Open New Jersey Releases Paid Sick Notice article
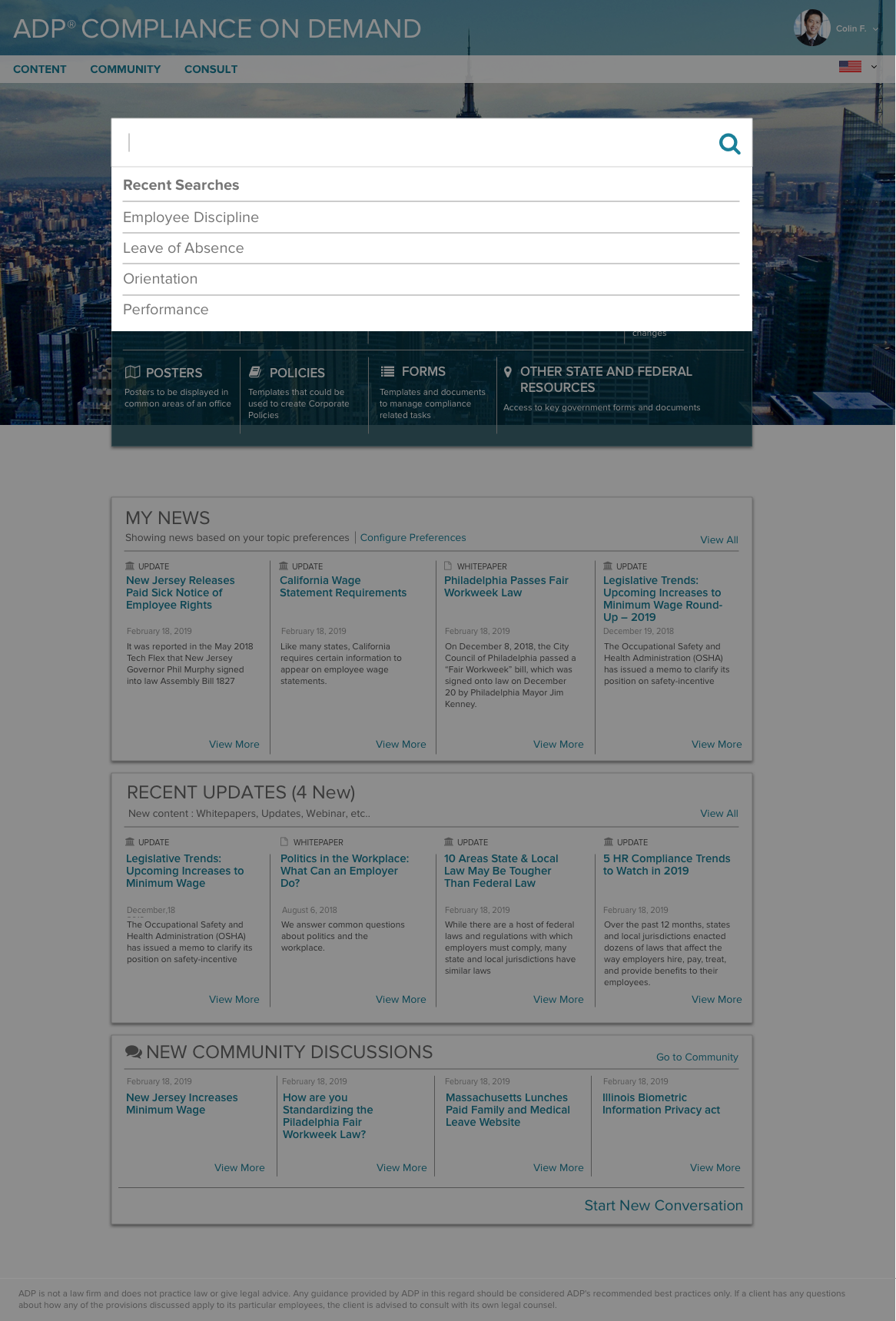Image resolution: width=896 pixels, height=1321 pixels. pos(181,592)
